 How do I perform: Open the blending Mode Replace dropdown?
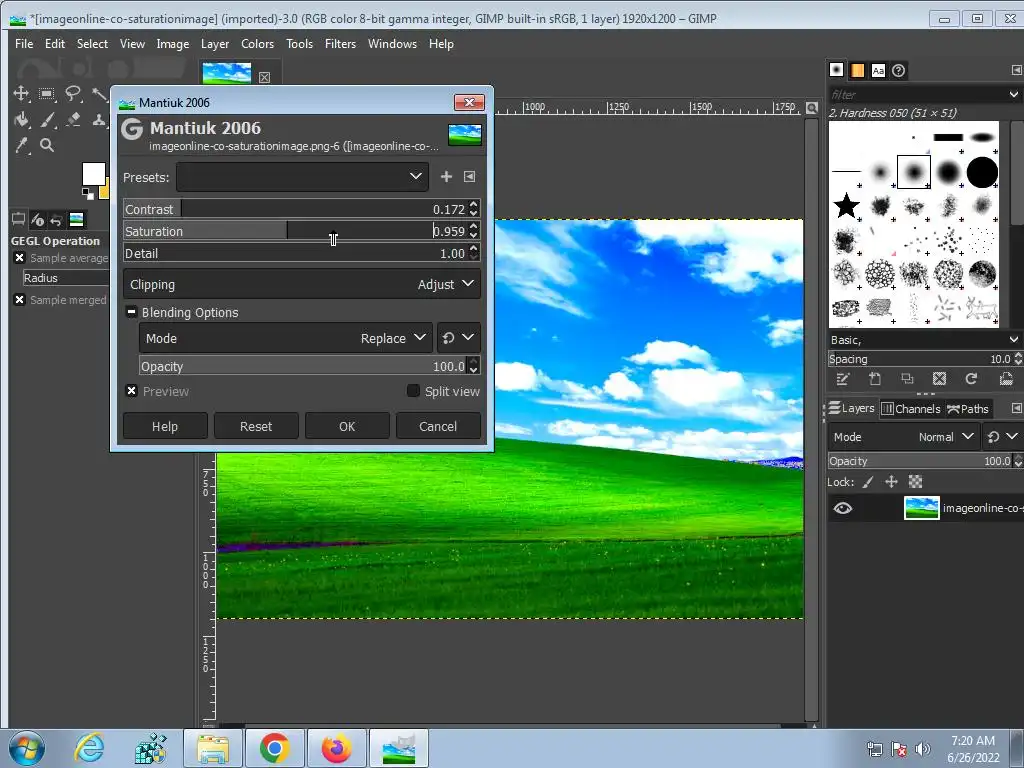(285, 338)
